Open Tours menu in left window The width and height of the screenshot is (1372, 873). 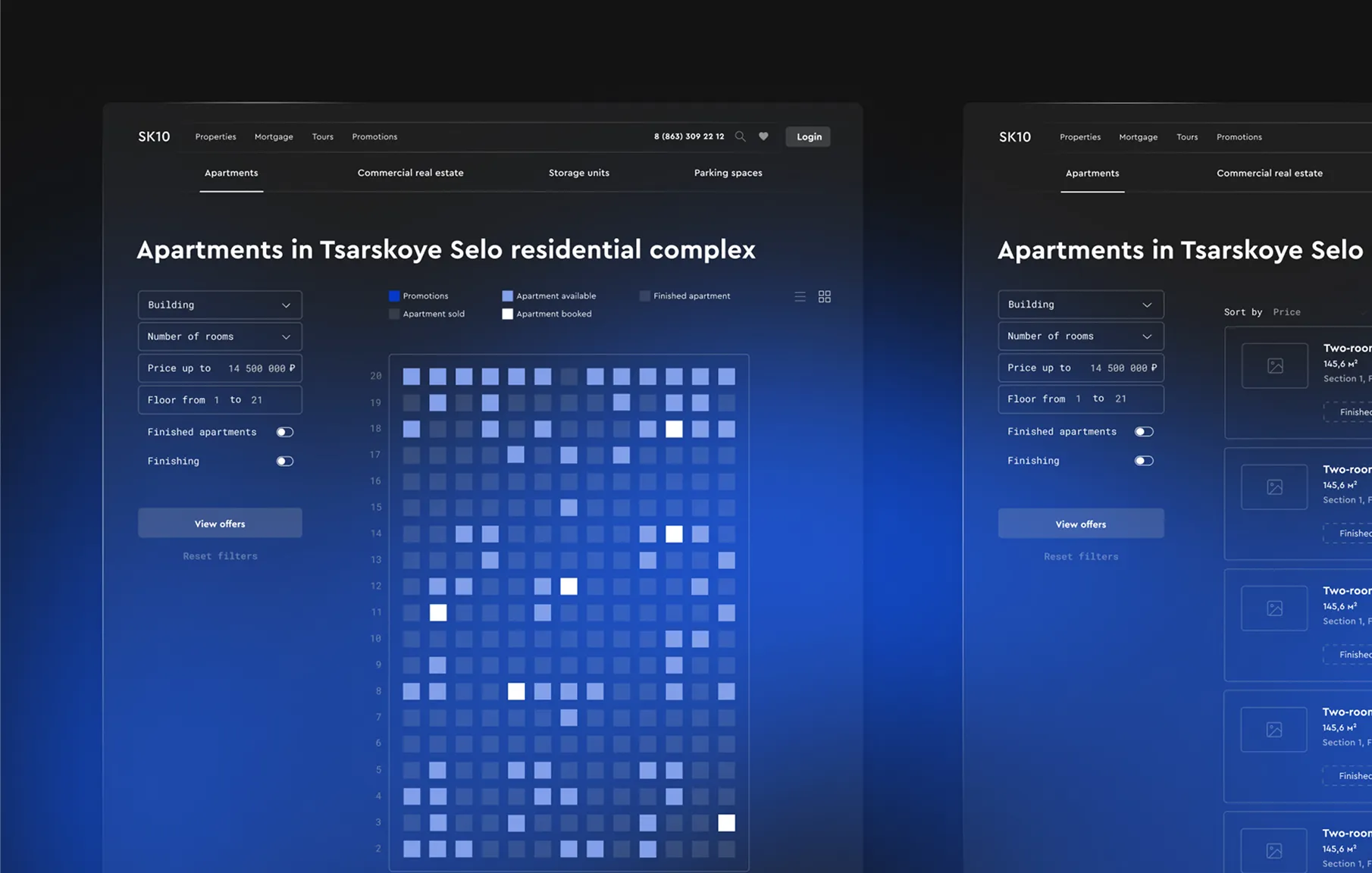tap(323, 136)
